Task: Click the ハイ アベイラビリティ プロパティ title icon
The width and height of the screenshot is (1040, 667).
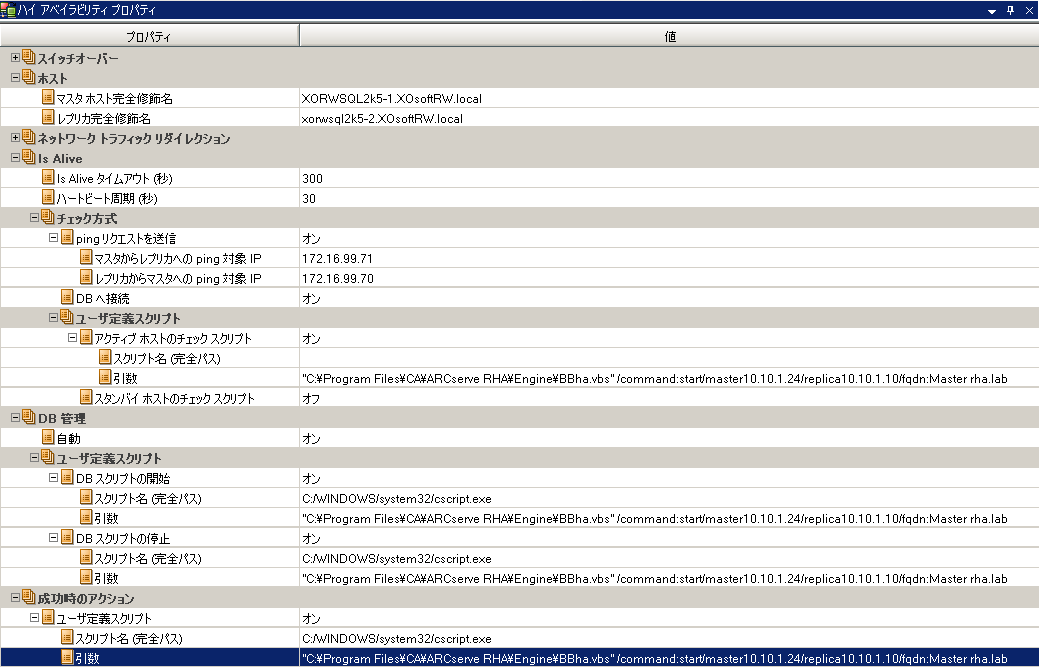Action: click(8, 10)
